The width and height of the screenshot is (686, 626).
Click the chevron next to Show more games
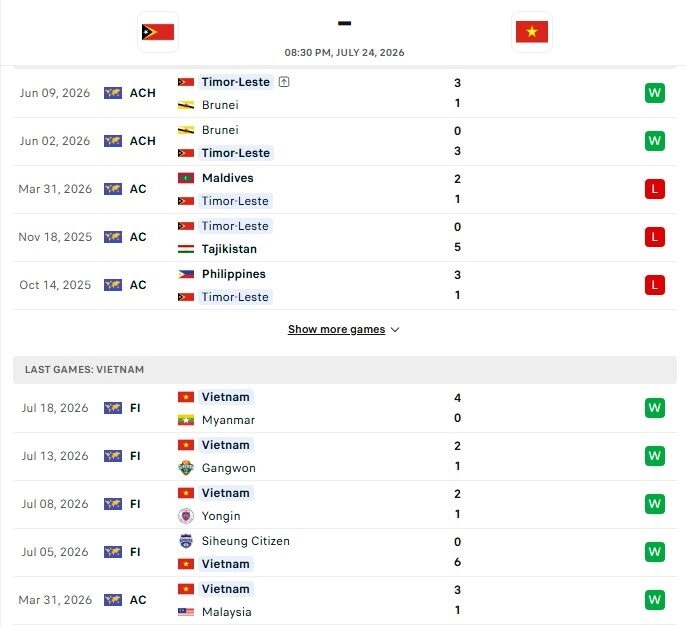tap(395, 330)
